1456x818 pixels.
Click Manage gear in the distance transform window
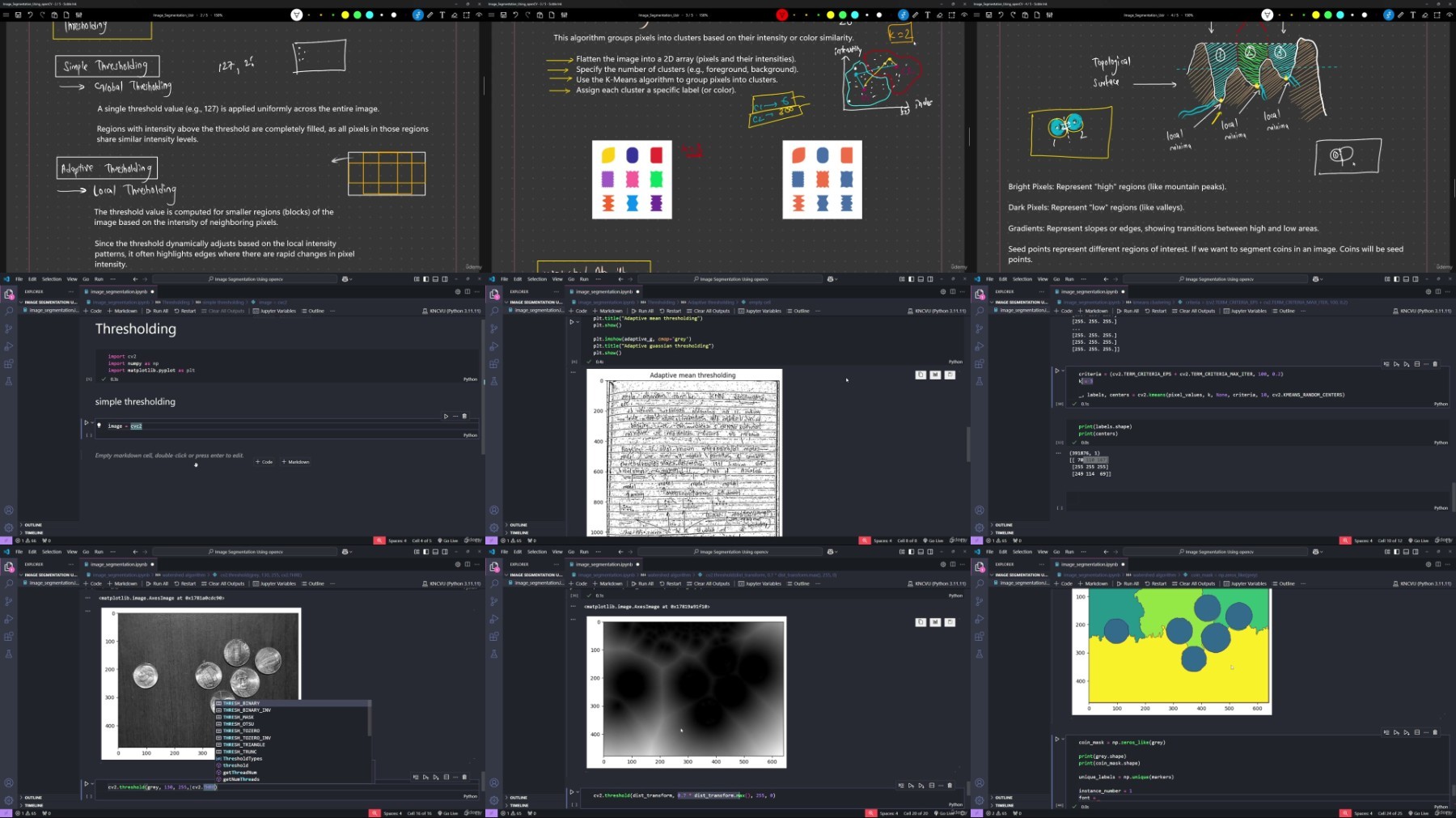494,799
